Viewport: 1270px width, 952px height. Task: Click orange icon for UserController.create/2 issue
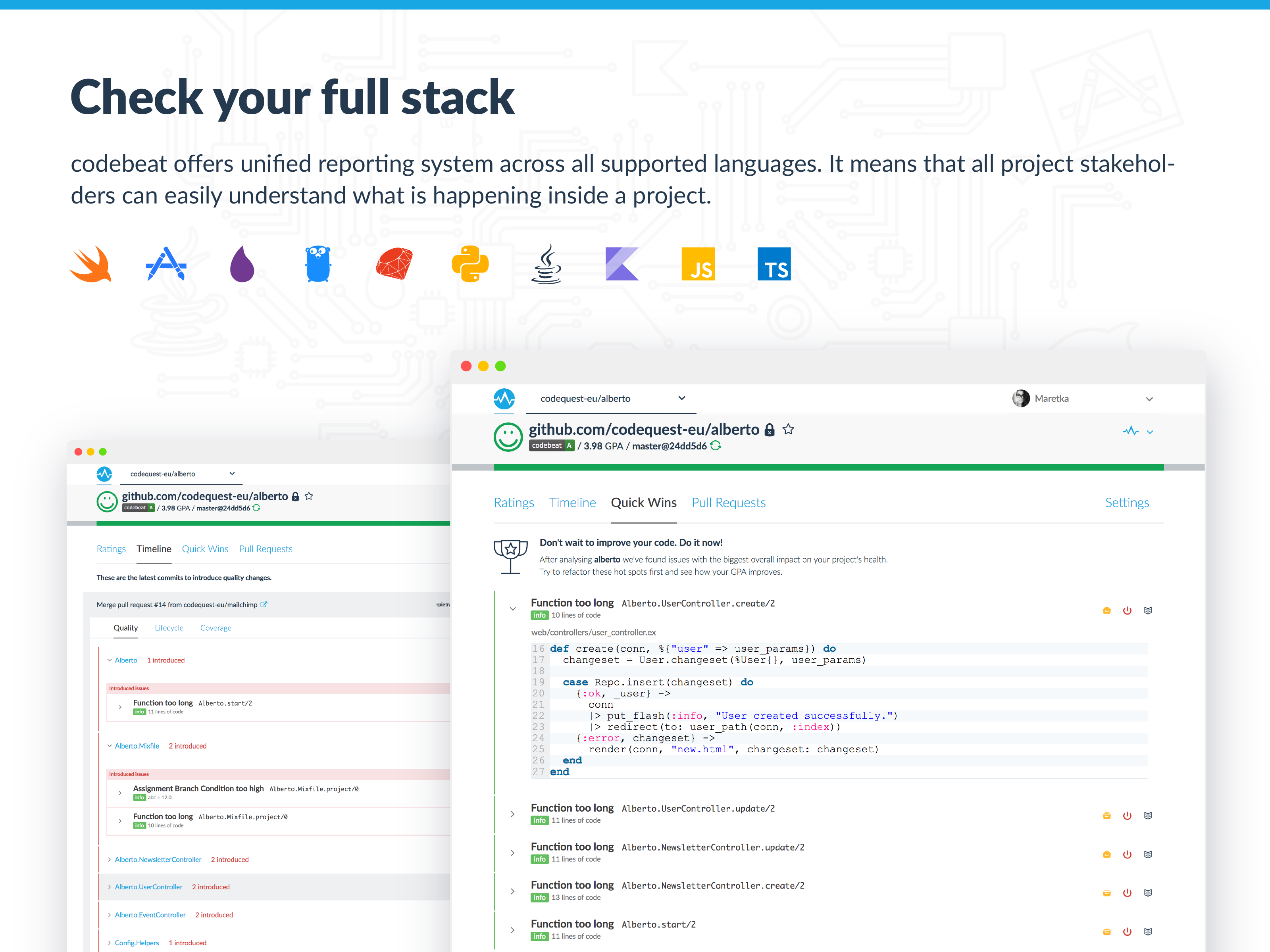tap(1106, 610)
